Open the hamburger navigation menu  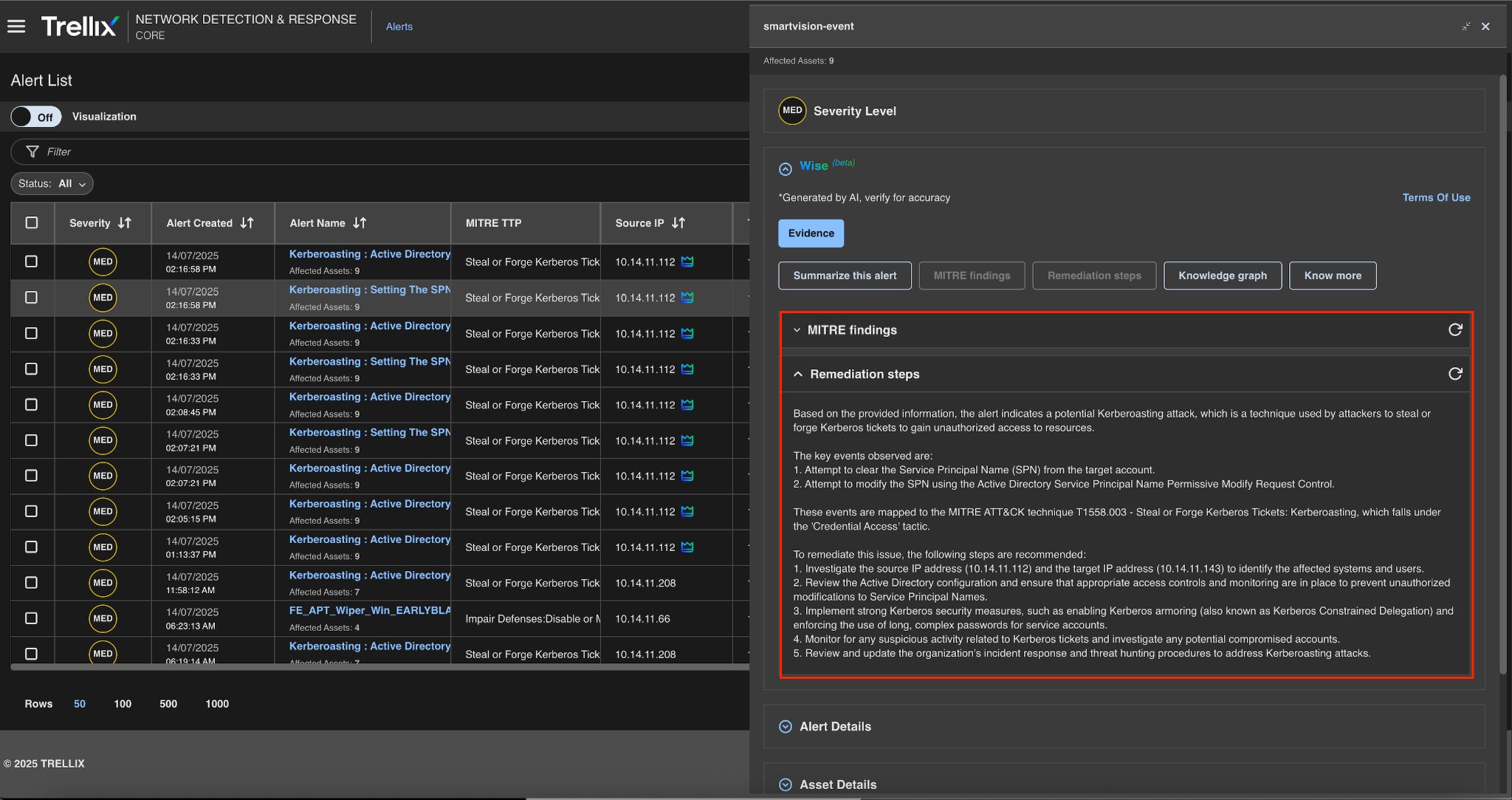tap(16, 27)
